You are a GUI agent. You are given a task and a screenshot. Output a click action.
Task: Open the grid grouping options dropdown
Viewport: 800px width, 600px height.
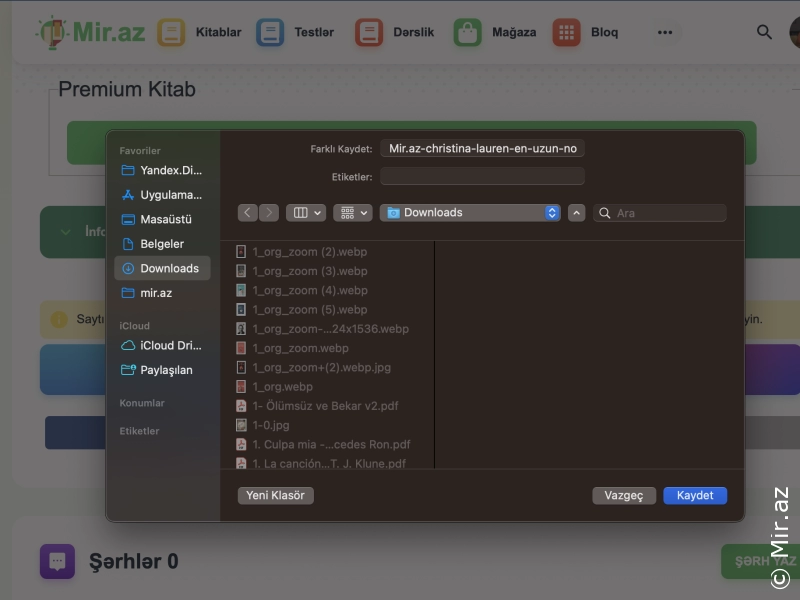[352, 213]
